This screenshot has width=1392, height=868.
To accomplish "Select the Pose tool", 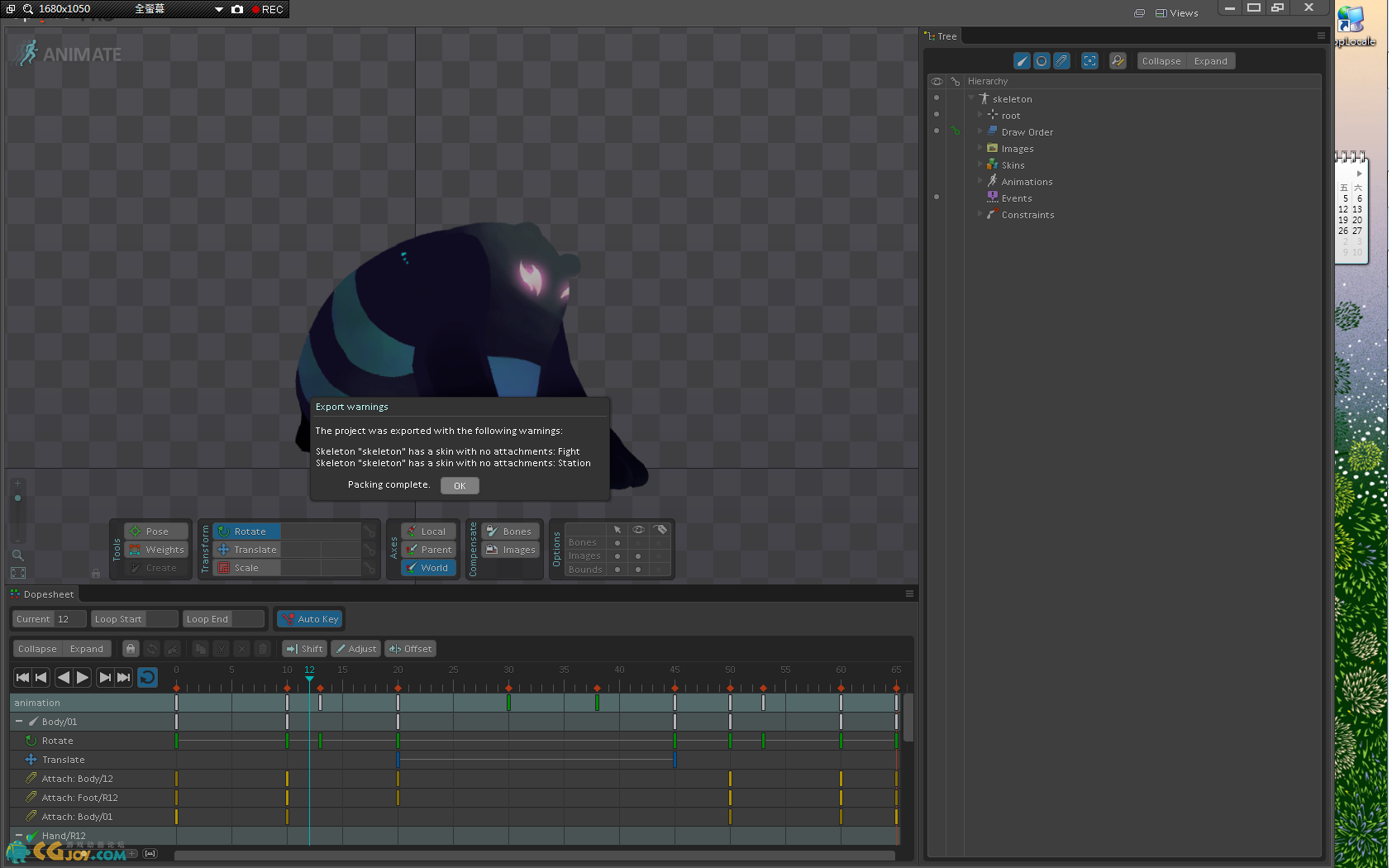I will pos(156,532).
